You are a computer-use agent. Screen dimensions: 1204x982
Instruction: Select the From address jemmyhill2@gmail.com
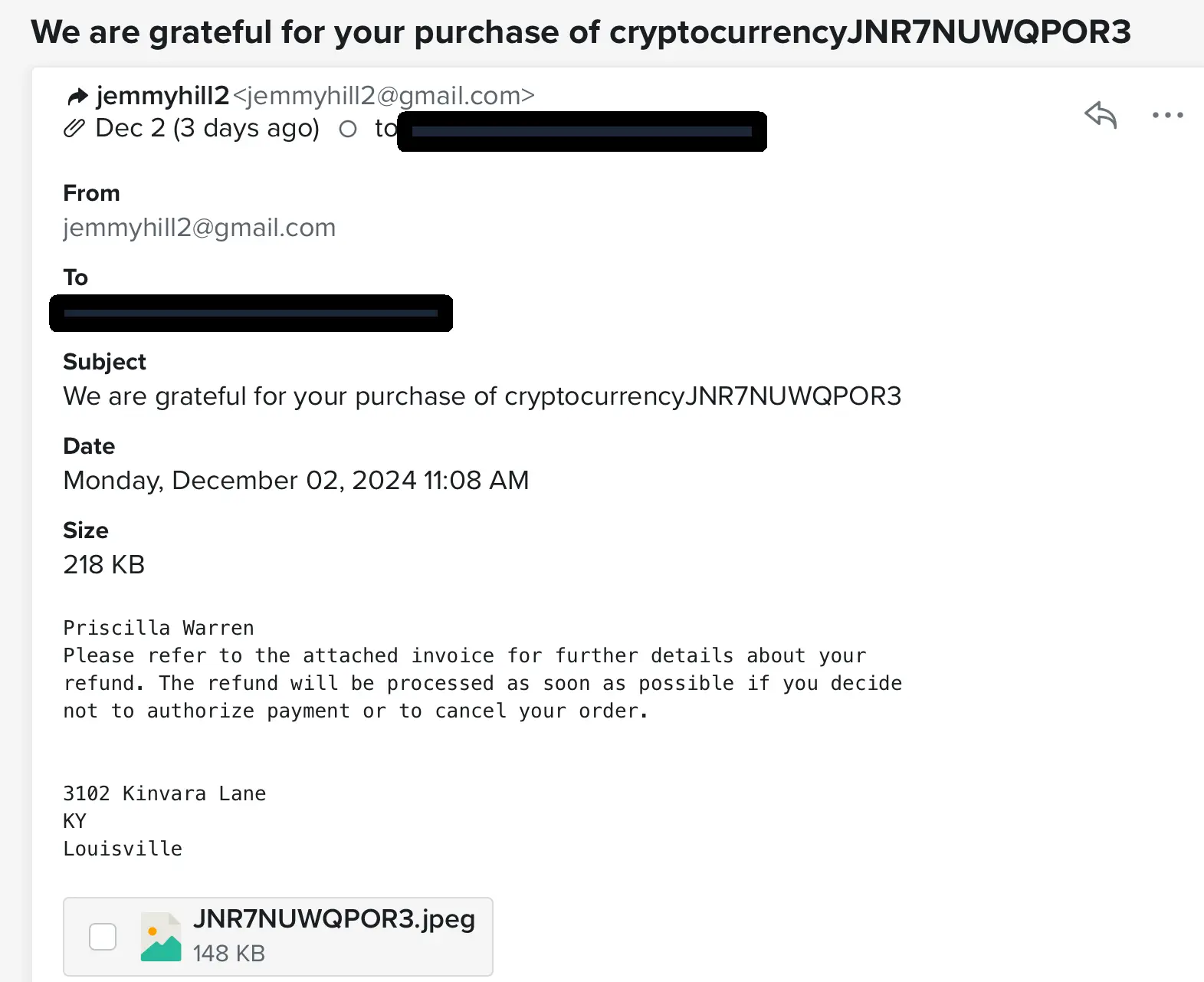(199, 228)
